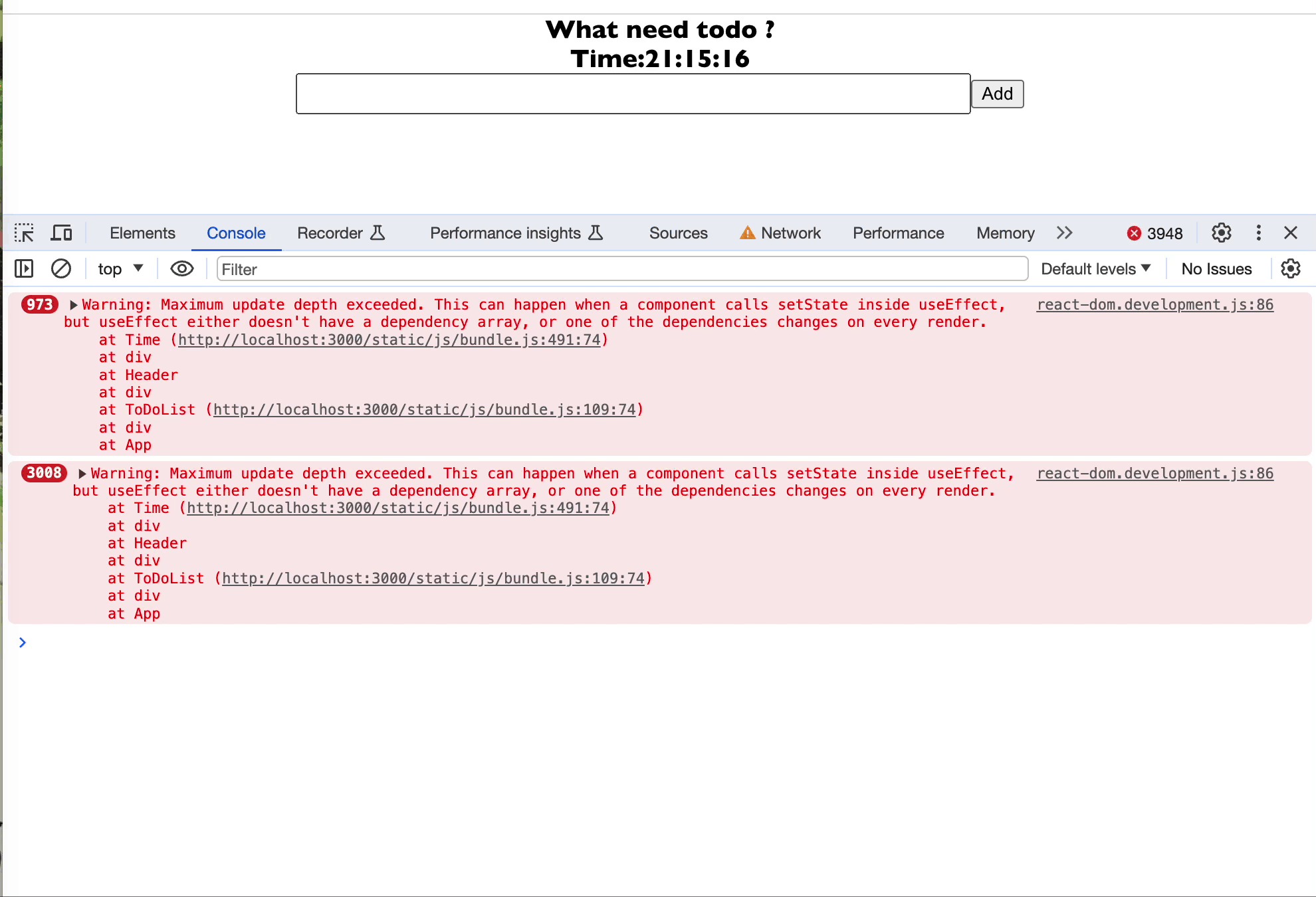Click into the console Filter field
1316x897 pixels.
(622, 269)
